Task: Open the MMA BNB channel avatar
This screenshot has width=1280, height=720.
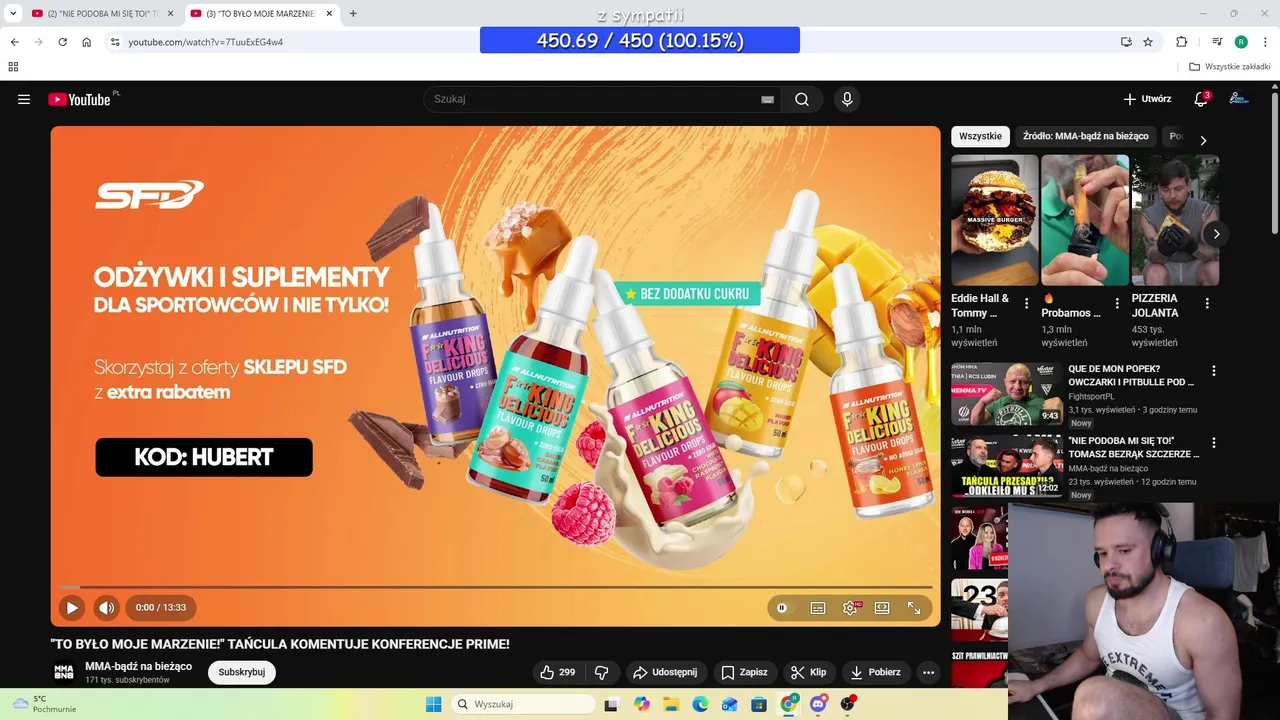Action: click(64, 672)
